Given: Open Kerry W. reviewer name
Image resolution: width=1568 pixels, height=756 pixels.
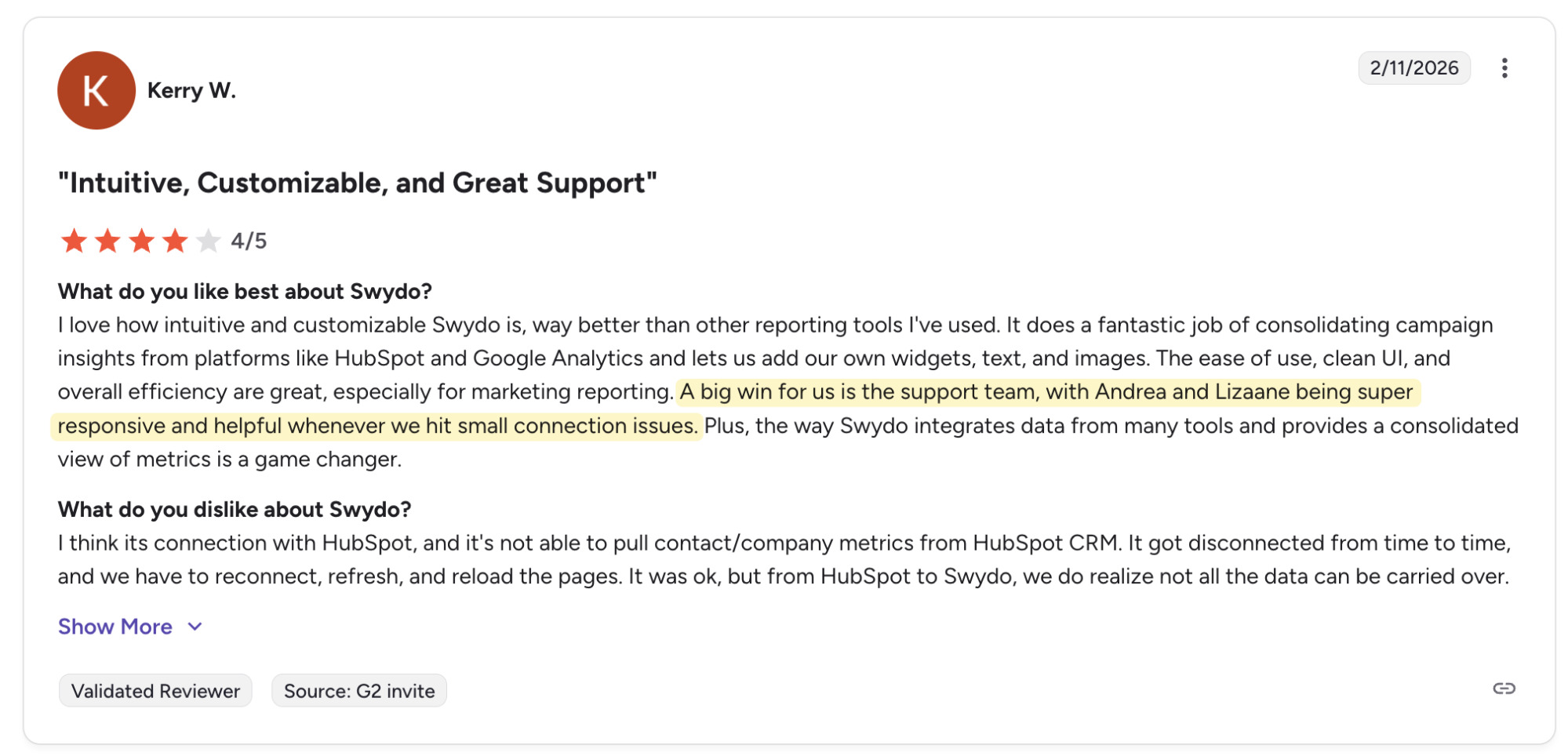Looking at the screenshot, I should coord(191,91).
